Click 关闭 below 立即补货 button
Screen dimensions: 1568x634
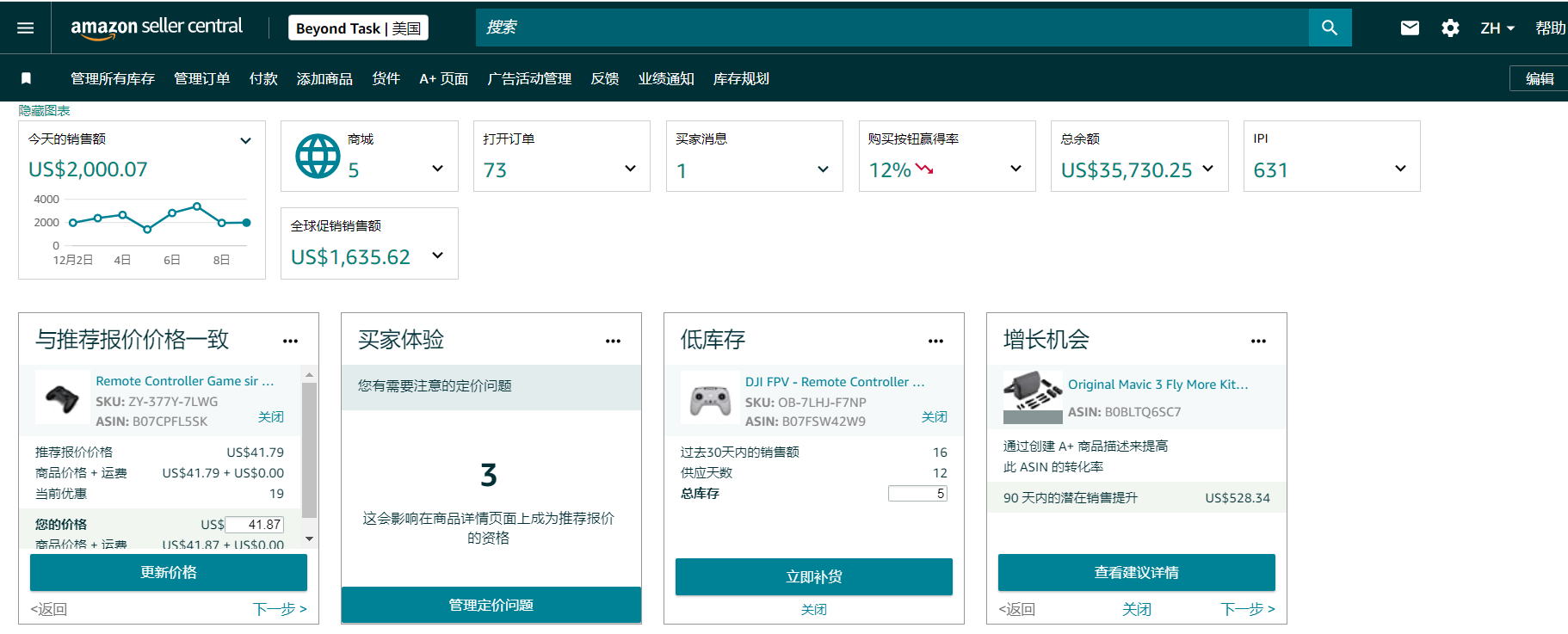point(814,609)
